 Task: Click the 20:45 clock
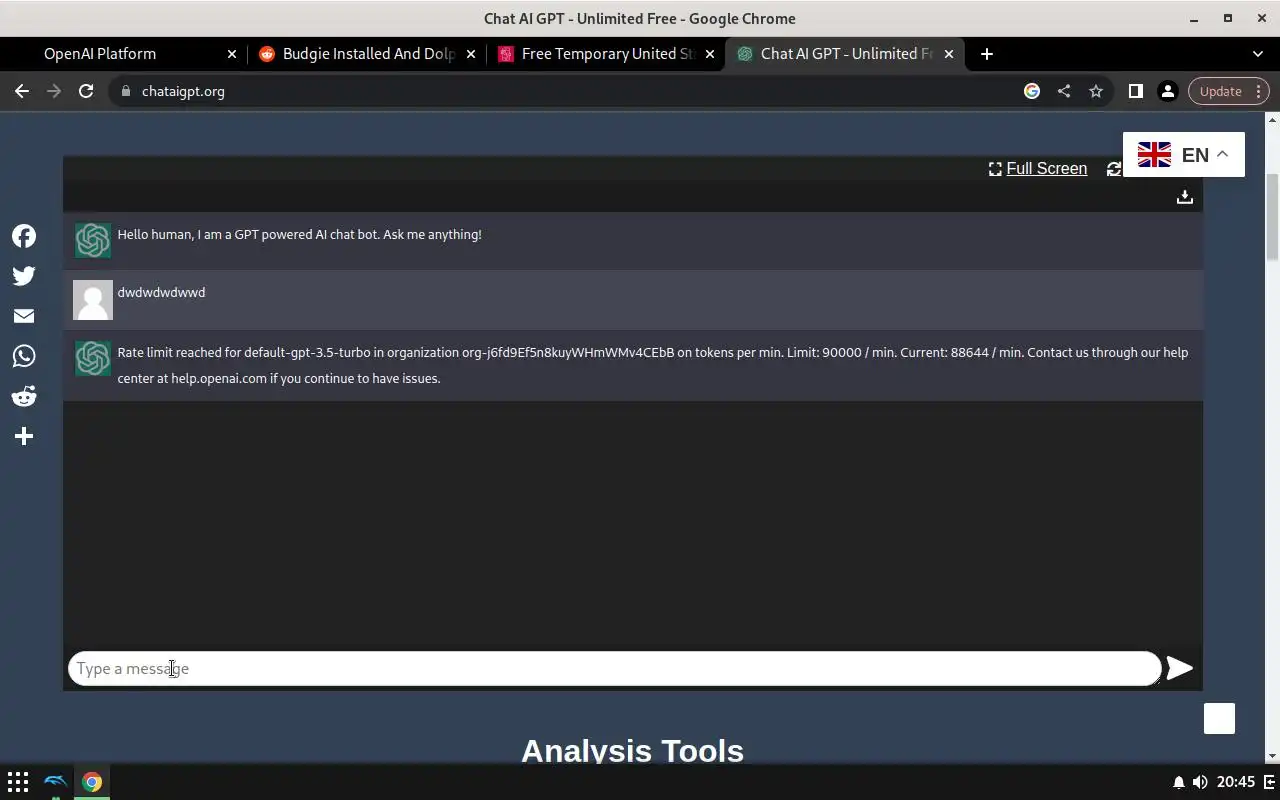[1236, 782]
